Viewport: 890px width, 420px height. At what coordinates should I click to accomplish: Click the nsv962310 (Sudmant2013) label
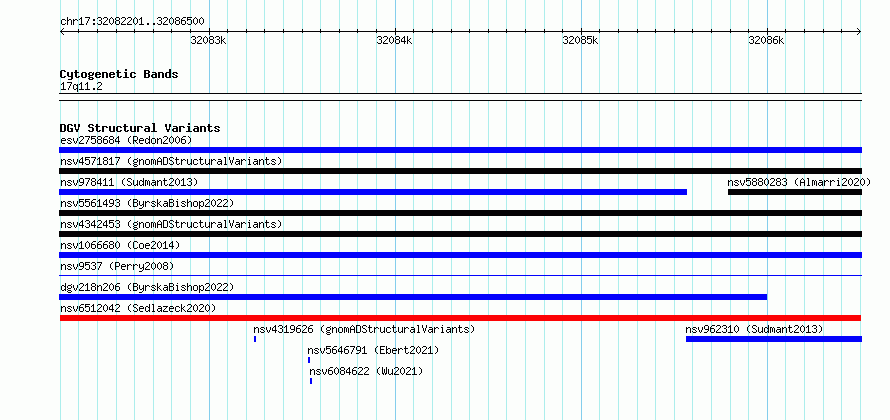coord(754,329)
